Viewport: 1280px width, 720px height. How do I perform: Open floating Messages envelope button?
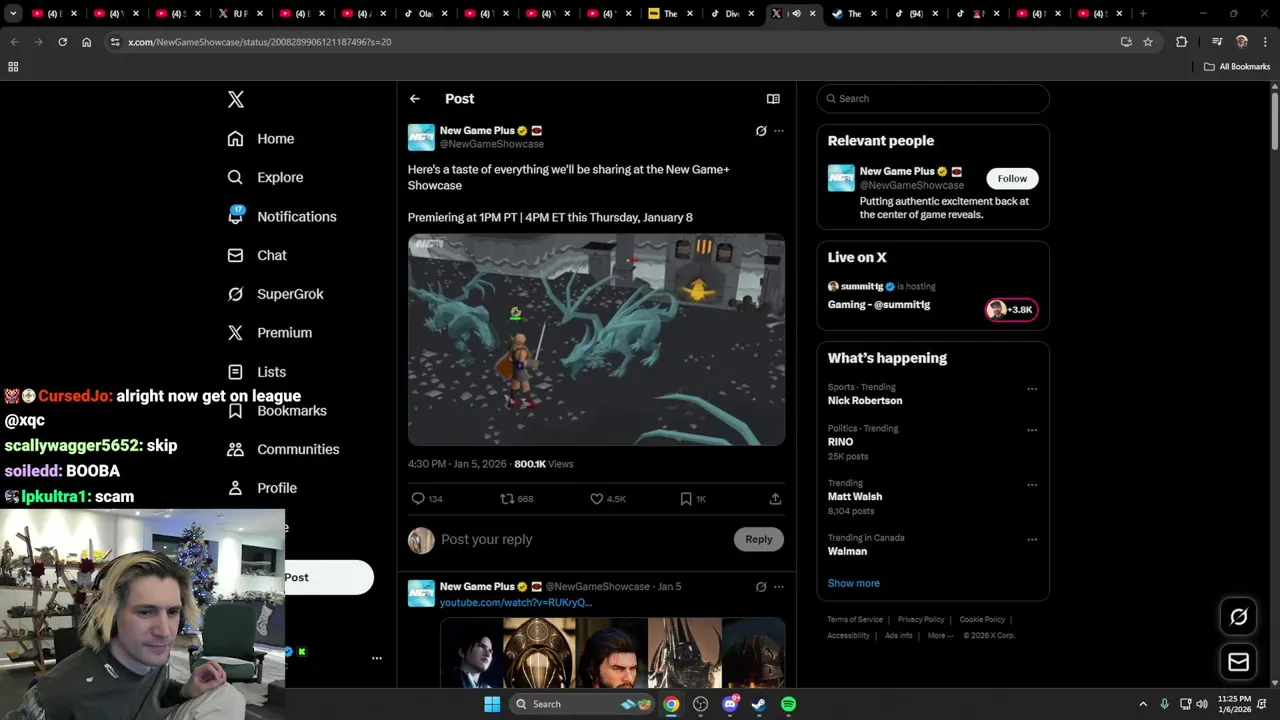pyautogui.click(x=1238, y=662)
